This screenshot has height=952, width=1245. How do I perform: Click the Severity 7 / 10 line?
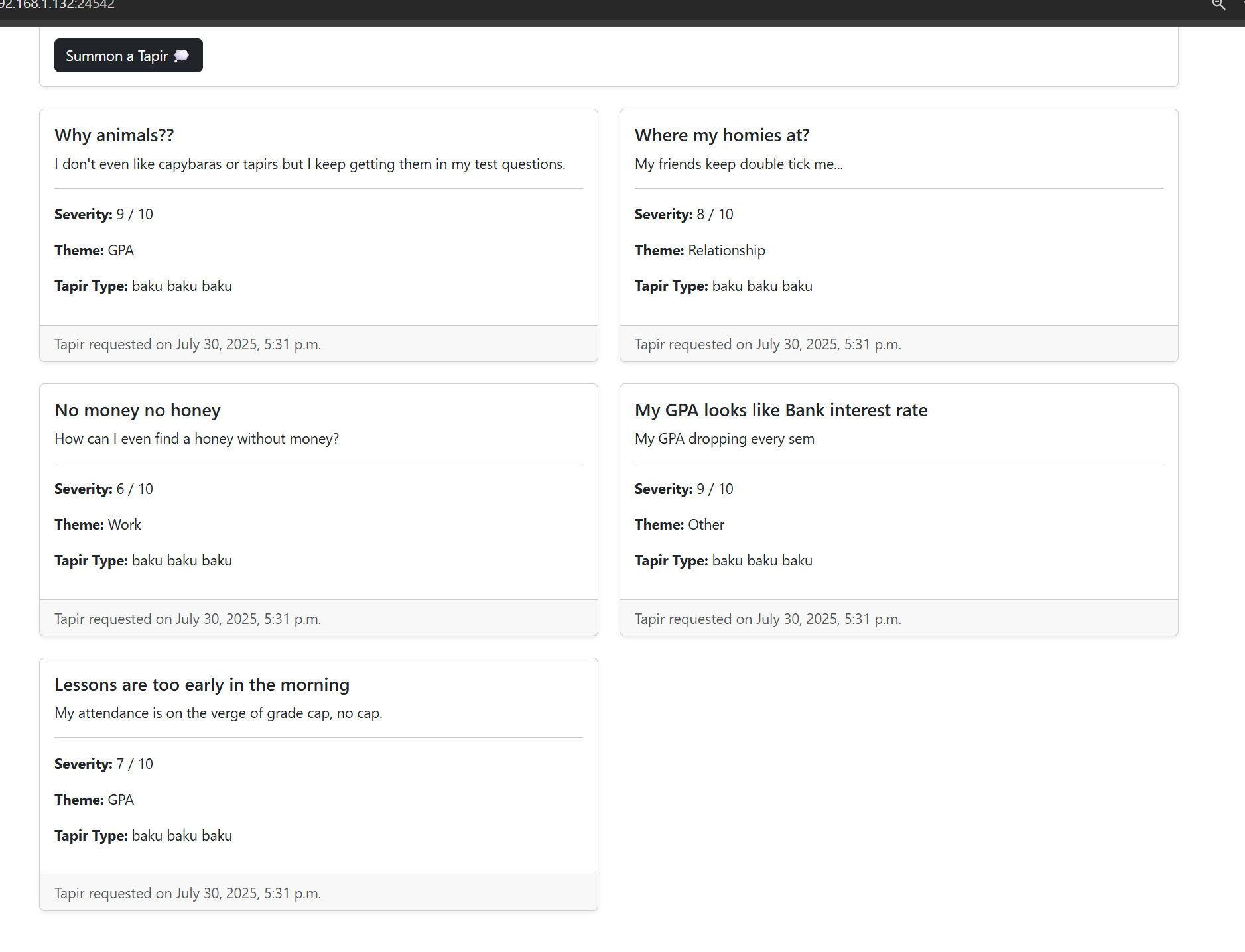click(x=103, y=764)
